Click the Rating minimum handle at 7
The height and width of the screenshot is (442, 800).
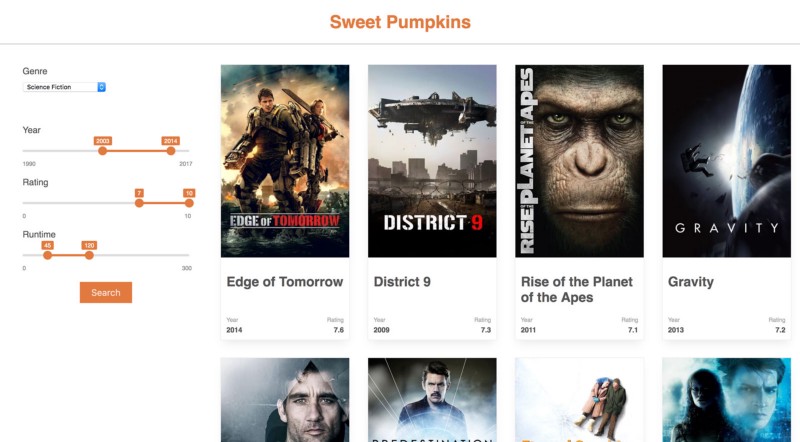[139, 203]
